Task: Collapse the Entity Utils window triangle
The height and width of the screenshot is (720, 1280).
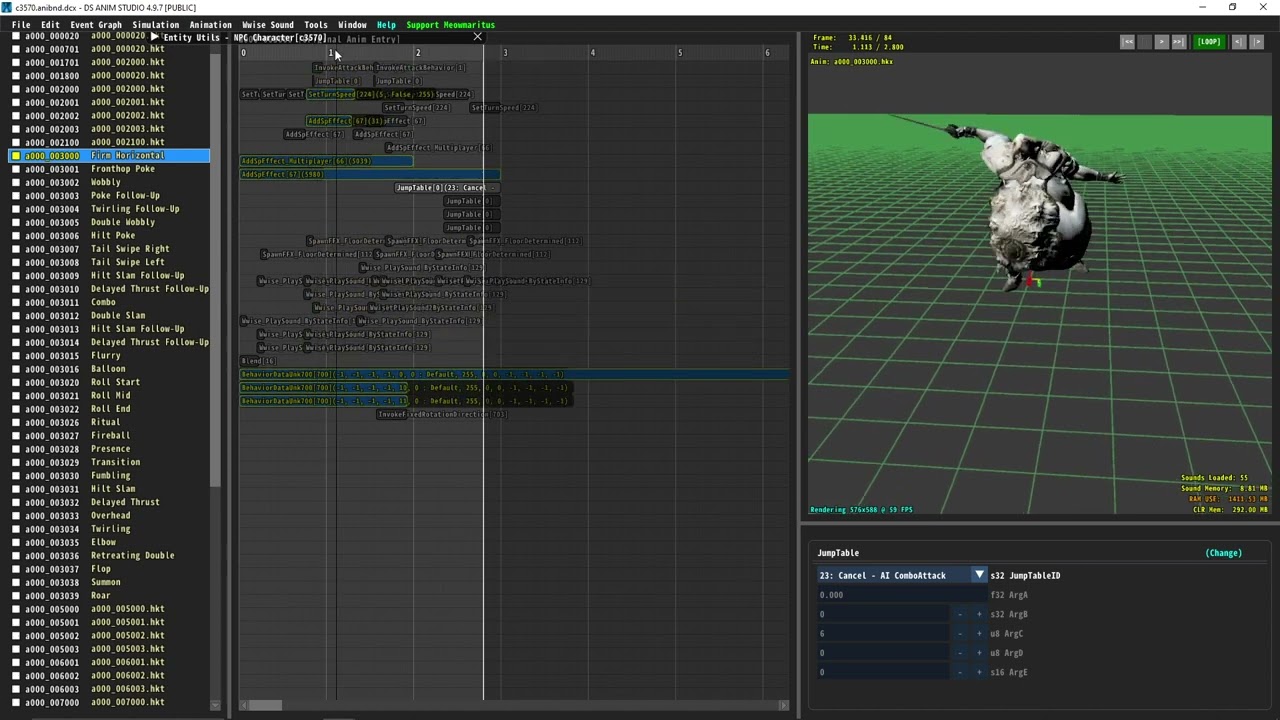Action: (x=154, y=37)
